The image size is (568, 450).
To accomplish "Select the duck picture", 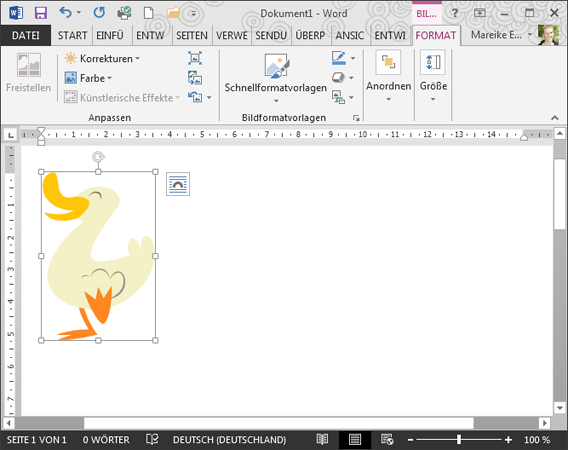I will (98, 256).
